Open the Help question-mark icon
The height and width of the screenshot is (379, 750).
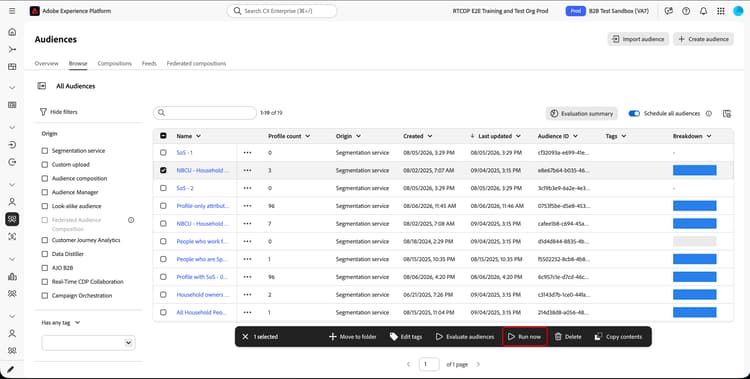(x=686, y=11)
